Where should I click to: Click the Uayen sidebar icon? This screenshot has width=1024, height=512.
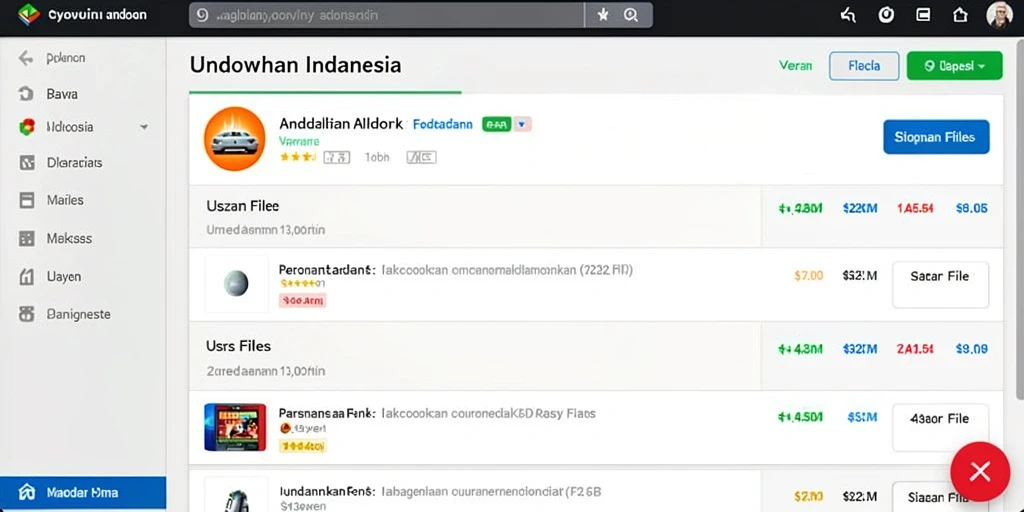point(26,277)
